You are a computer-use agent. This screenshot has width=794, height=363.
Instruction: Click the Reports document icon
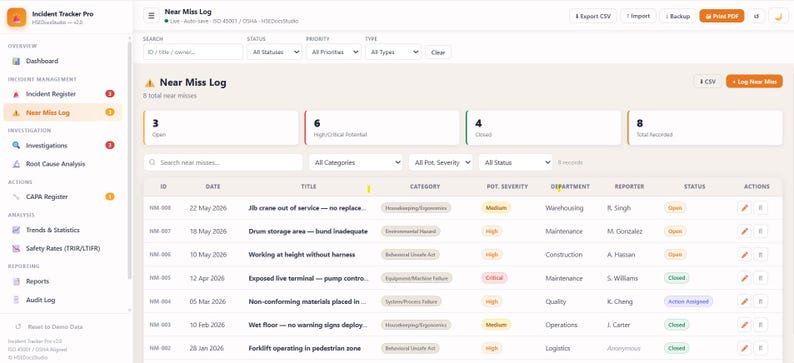tap(16, 281)
